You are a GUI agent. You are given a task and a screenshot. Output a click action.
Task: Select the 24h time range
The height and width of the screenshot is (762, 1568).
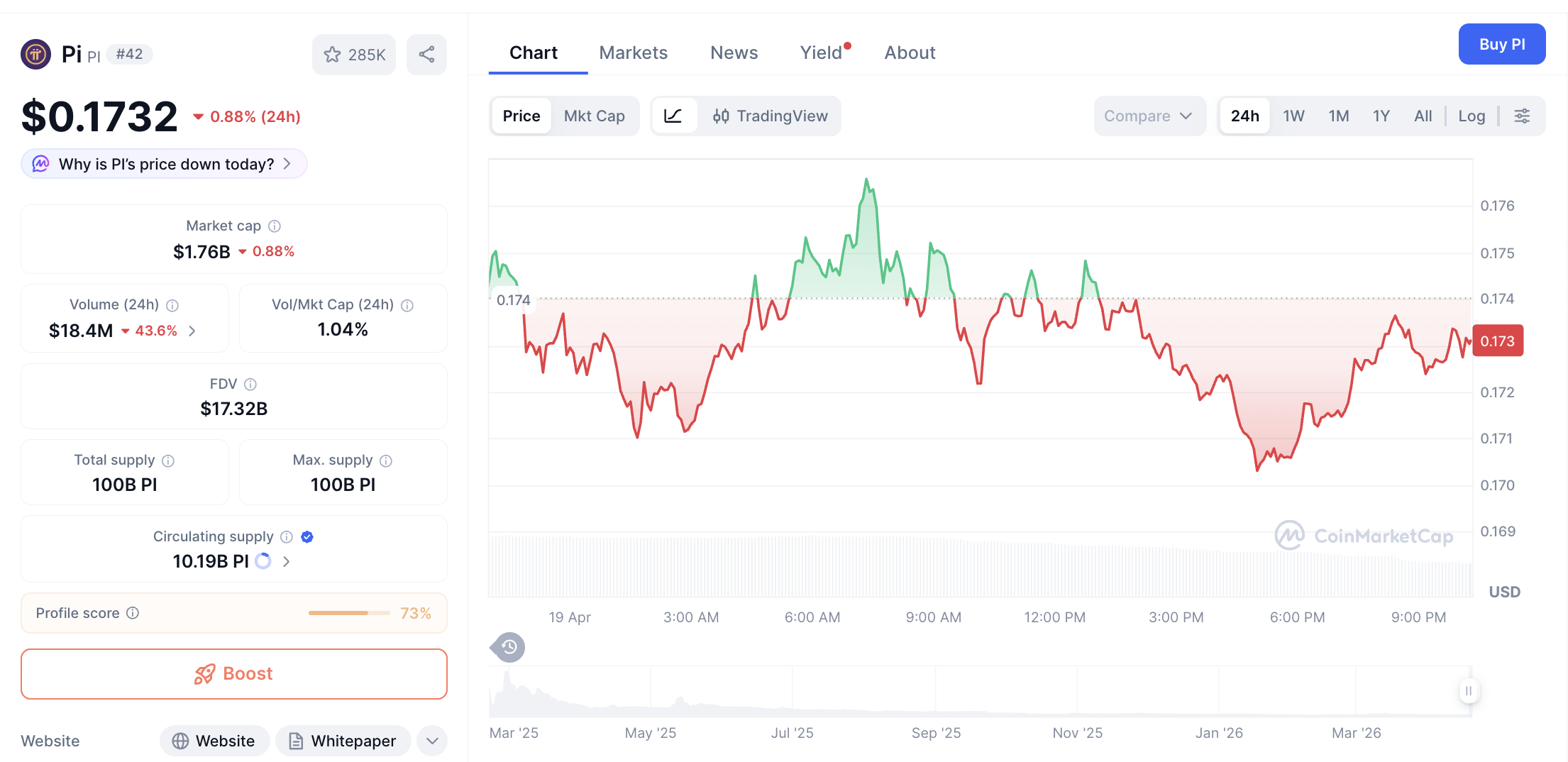point(1245,116)
